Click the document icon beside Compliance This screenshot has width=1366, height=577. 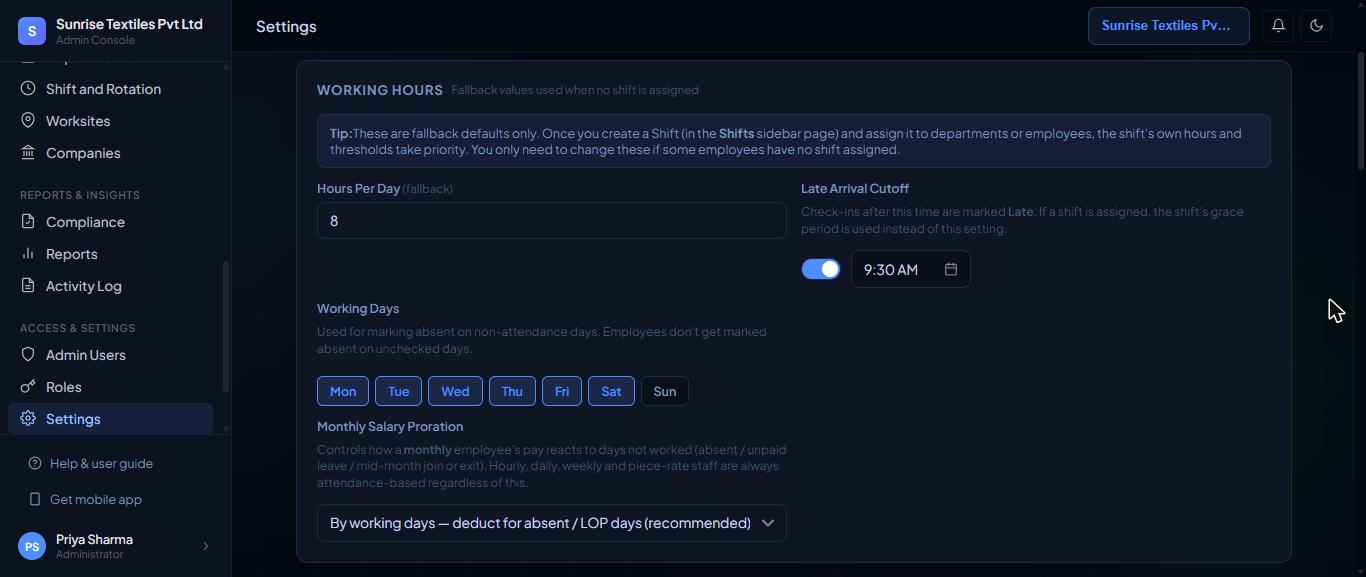(x=28, y=222)
